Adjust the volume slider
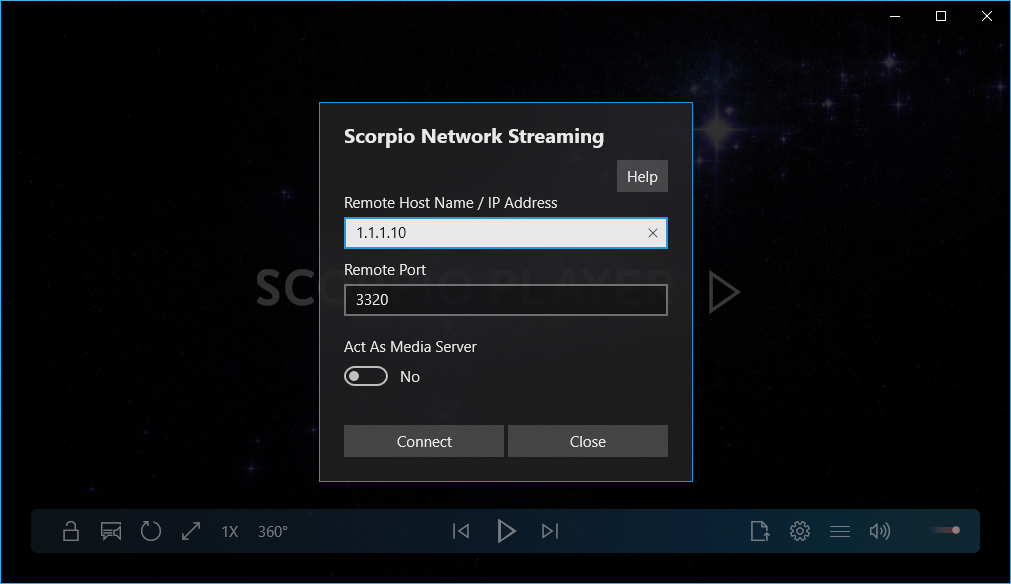This screenshot has height=584, width=1011. click(946, 530)
